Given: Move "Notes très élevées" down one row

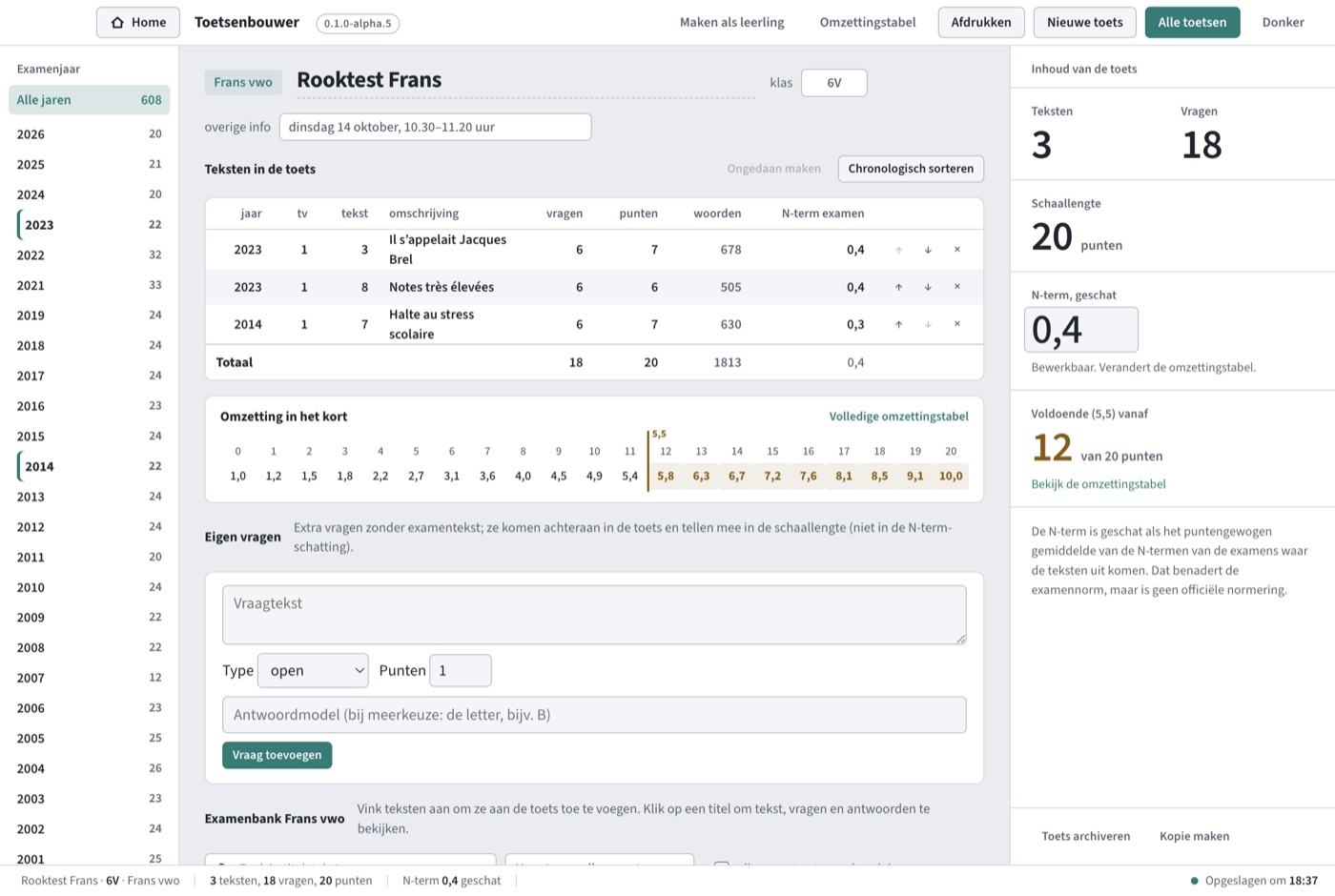Looking at the screenshot, I should tap(928, 287).
